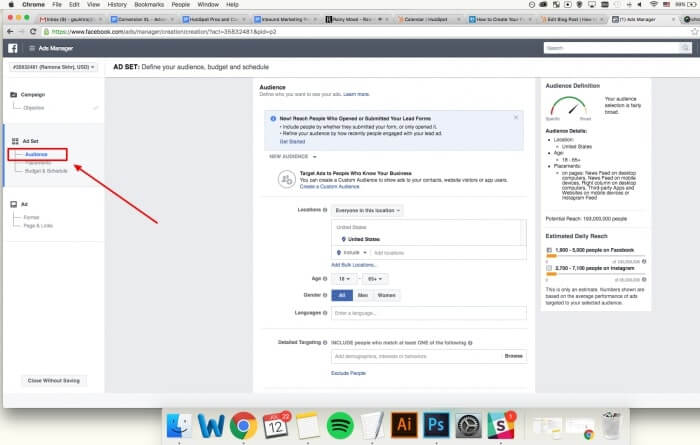Image resolution: width=700 pixels, height=445 pixels.
Task: Open the ad account selector dropdown
Action: click(x=53, y=67)
